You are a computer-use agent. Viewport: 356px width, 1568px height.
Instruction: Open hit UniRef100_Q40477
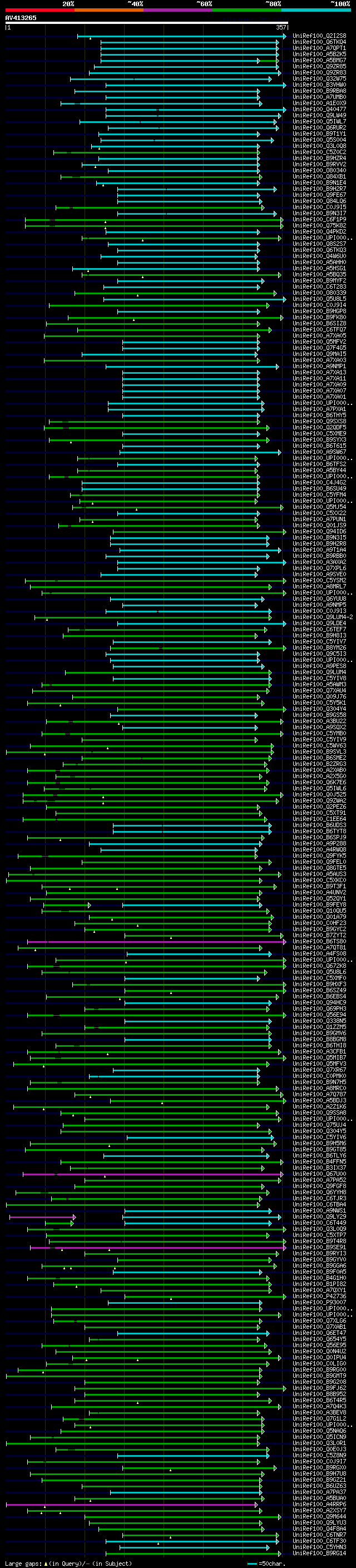pyautogui.click(x=319, y=110)
